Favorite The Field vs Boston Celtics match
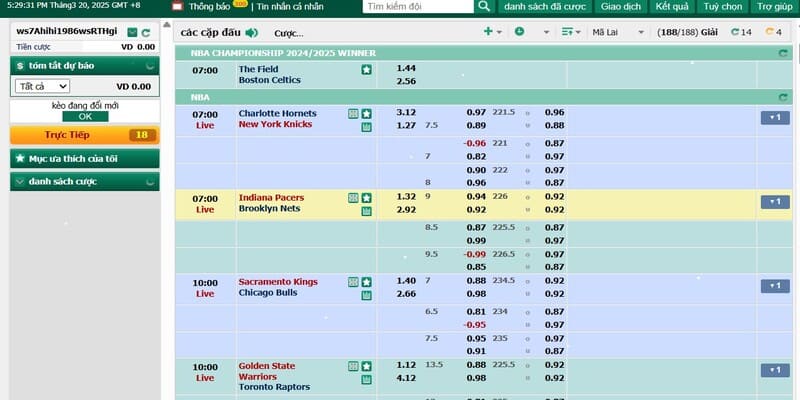800x400 pixels. click(x=366, y=70)
